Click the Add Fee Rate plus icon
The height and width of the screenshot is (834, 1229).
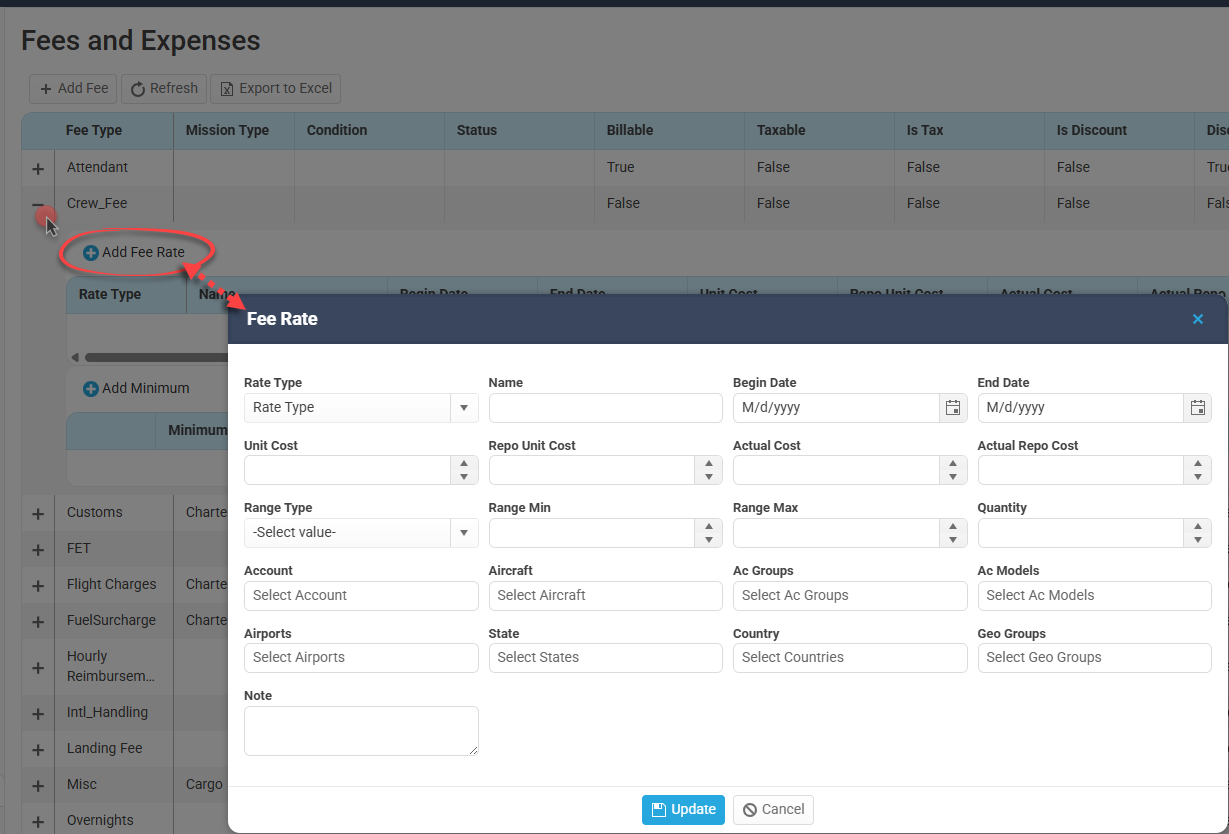pyautogui.click(x=91, y=253)
